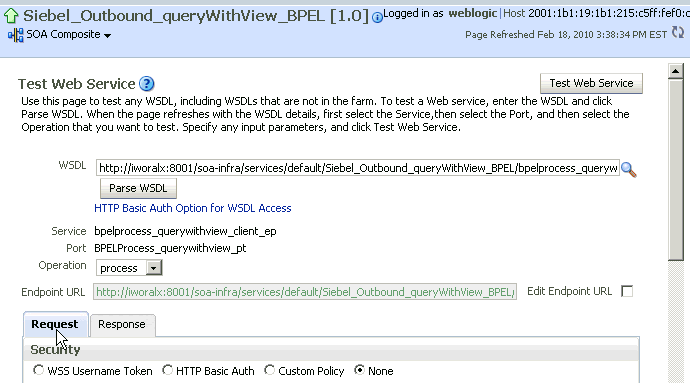Select the None security option
The height and width of the screenshot is (383, 690).
360,370
